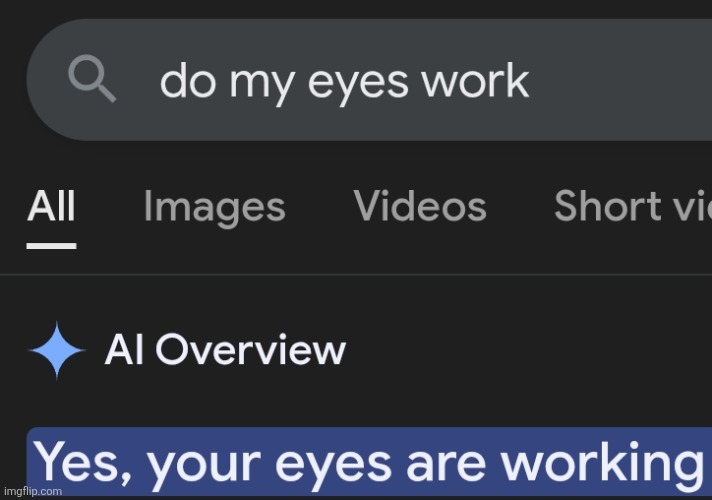Image resolution: width=712 pixels, height=500 pixels.
Task: Click the highlighted 'Yes, your eyes are working' text
Action: 369,463
